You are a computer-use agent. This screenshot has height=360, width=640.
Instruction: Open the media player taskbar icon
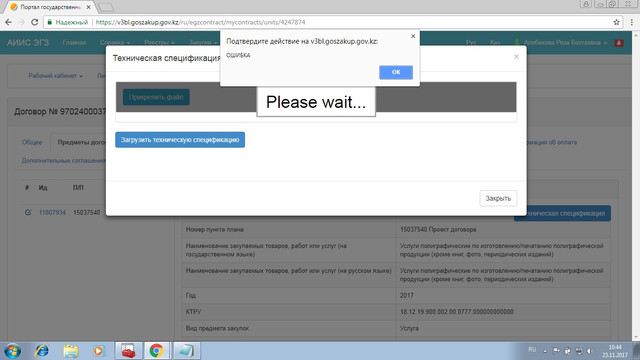(98, 351)
